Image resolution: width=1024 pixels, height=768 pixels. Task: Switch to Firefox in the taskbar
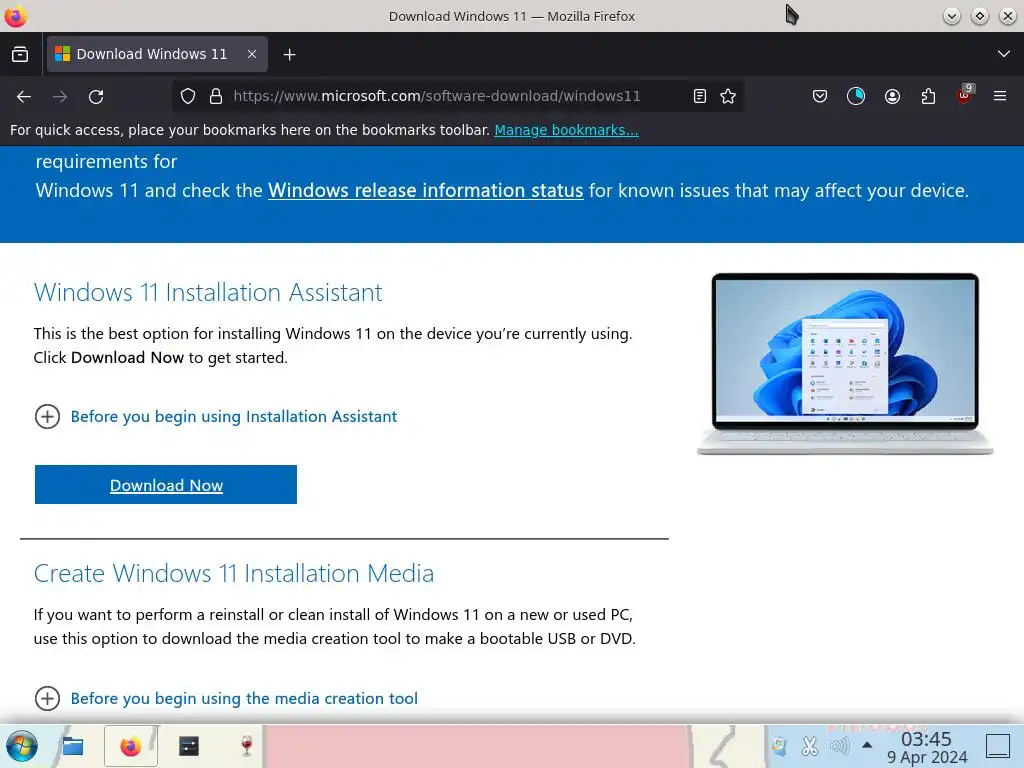click(x=131, y=746)
